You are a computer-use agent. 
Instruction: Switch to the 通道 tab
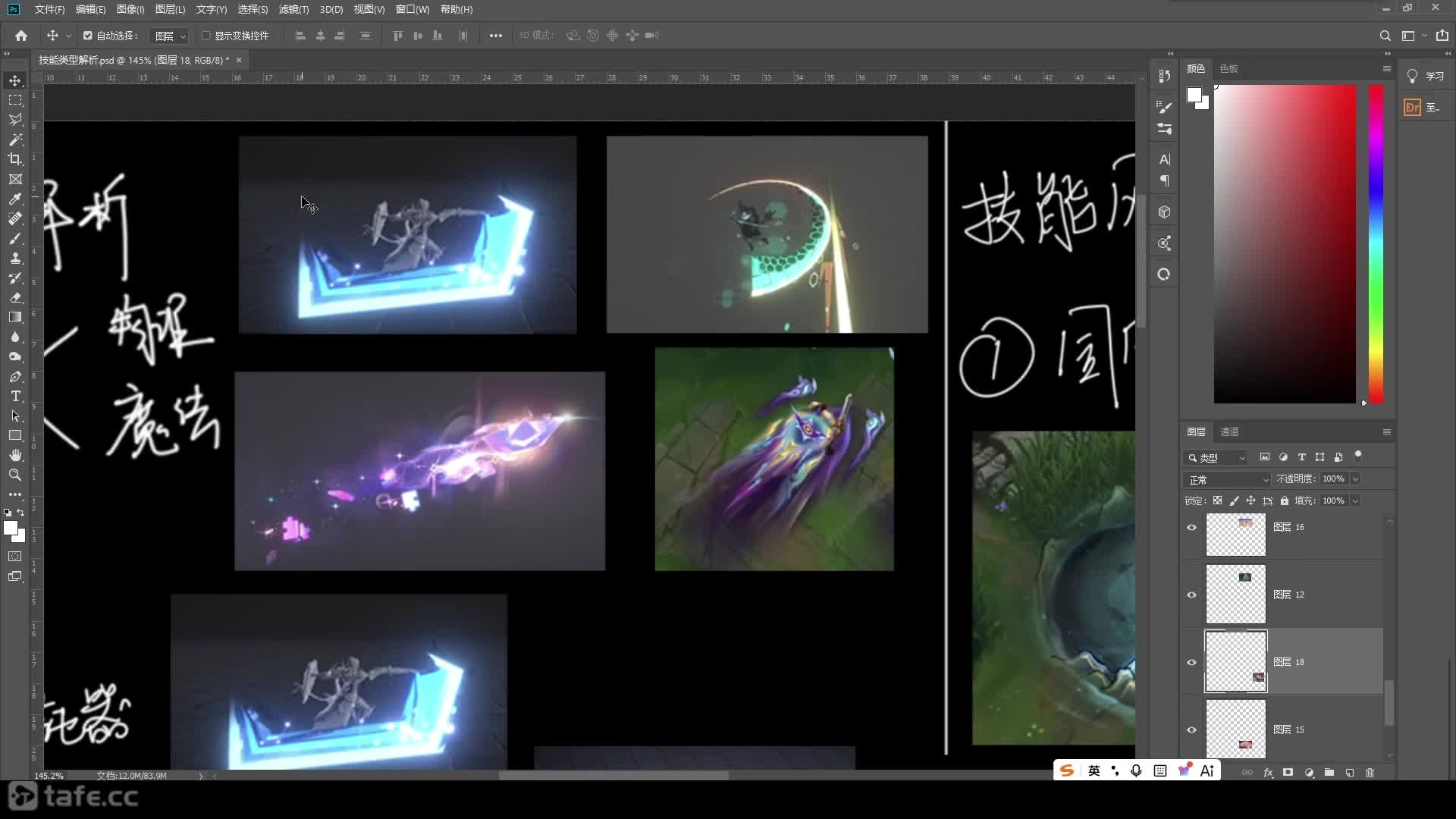(1229, 431)
